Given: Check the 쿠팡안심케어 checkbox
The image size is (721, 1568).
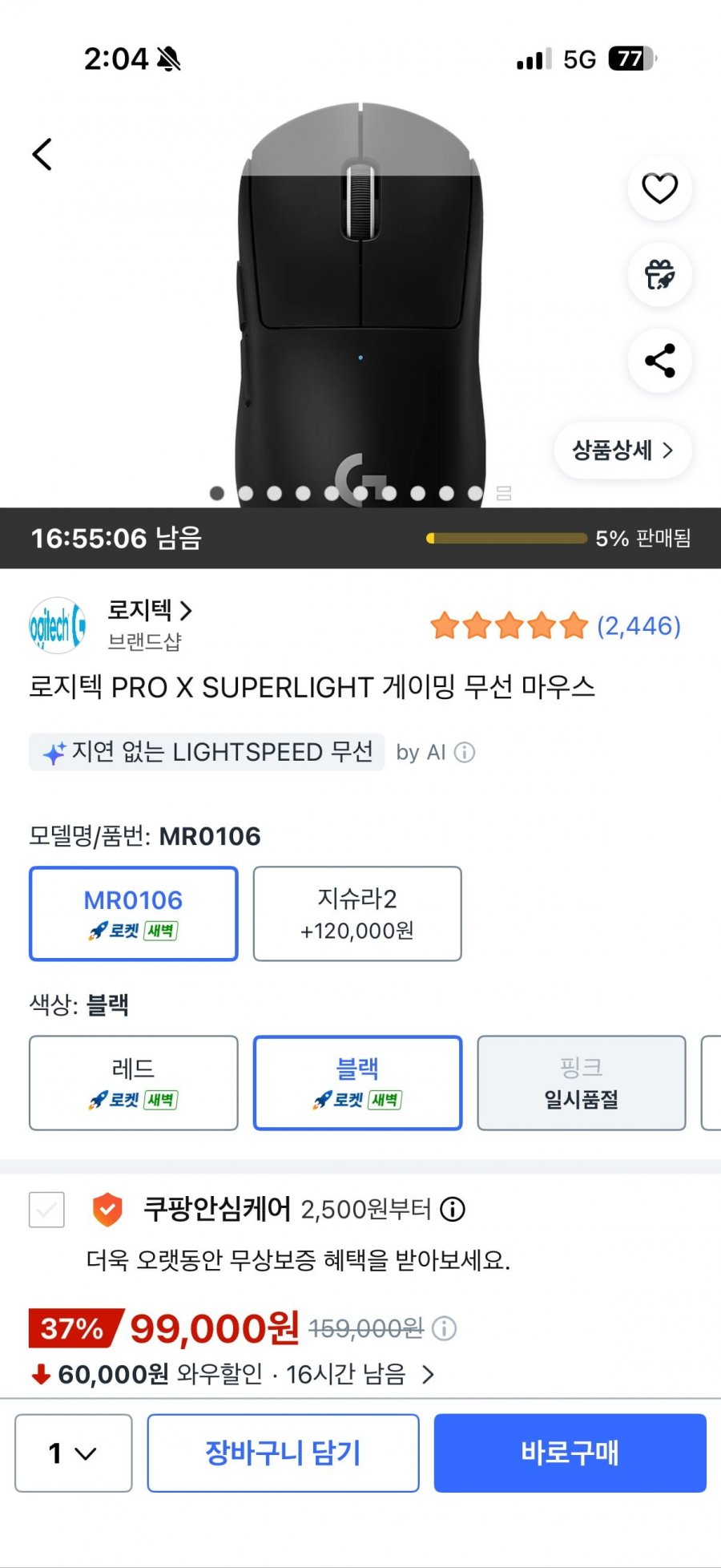Looking at the screenshot, I should pyautogui.click(x=46, y=1209).
